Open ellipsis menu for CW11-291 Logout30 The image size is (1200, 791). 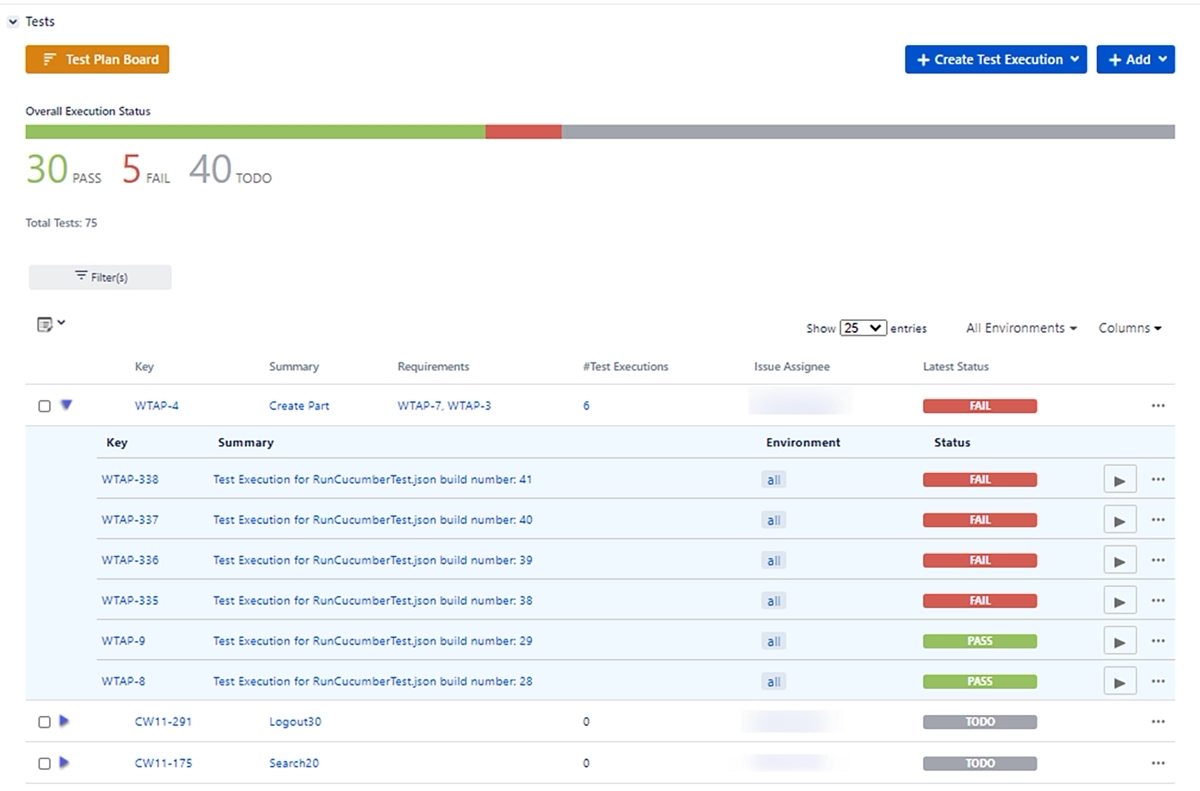[1158, 722]
